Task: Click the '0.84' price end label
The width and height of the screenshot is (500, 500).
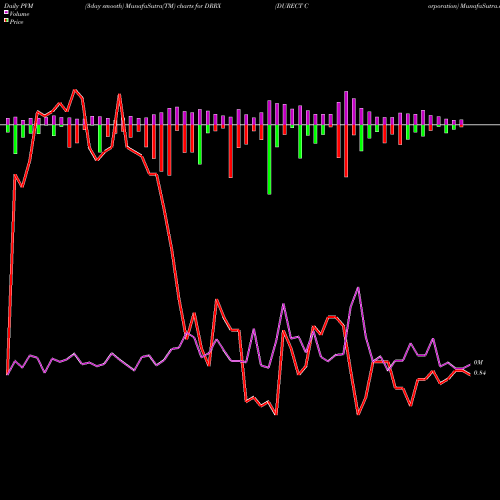Action: (x=480, y=373)
